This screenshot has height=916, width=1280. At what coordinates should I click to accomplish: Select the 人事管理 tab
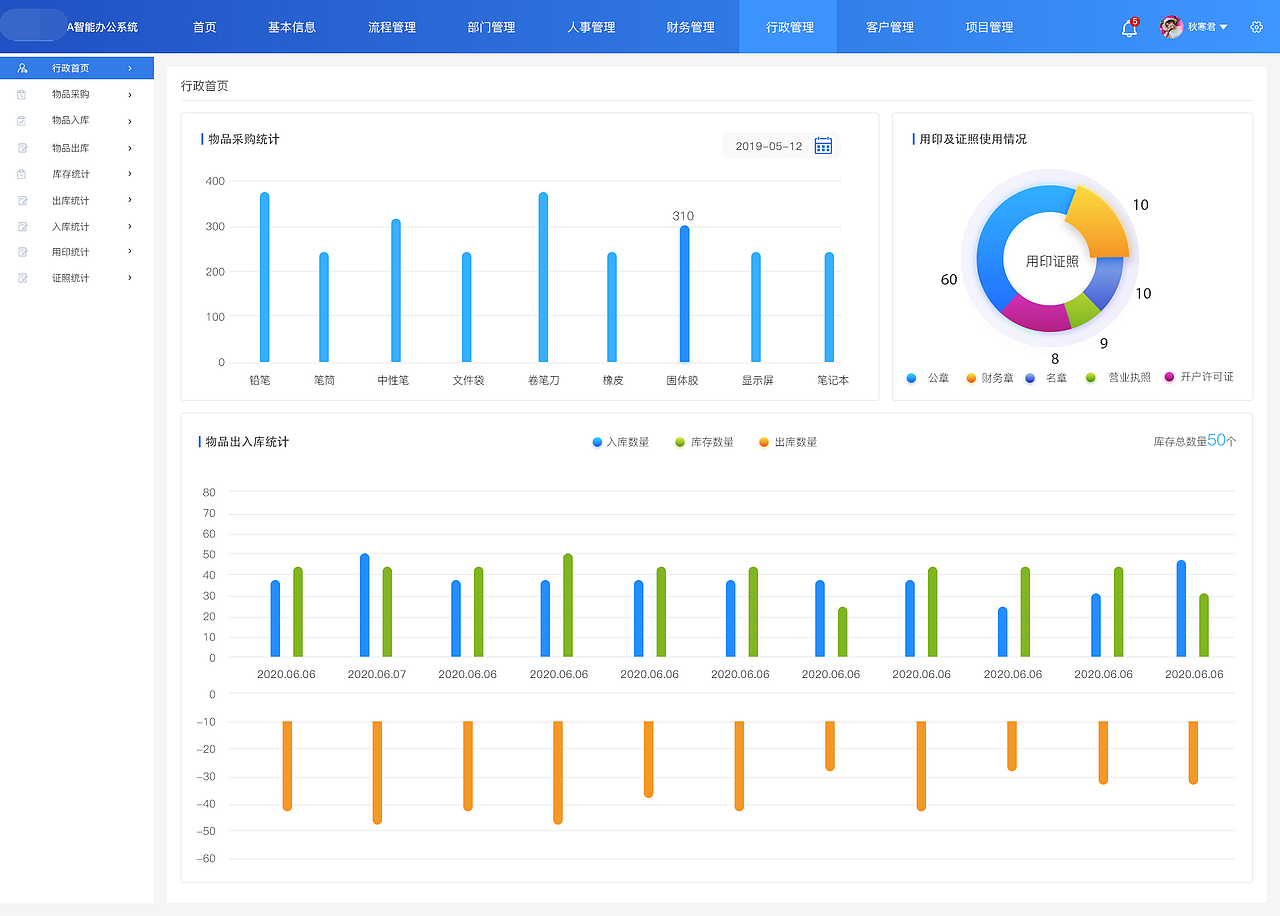pos(591,27)
